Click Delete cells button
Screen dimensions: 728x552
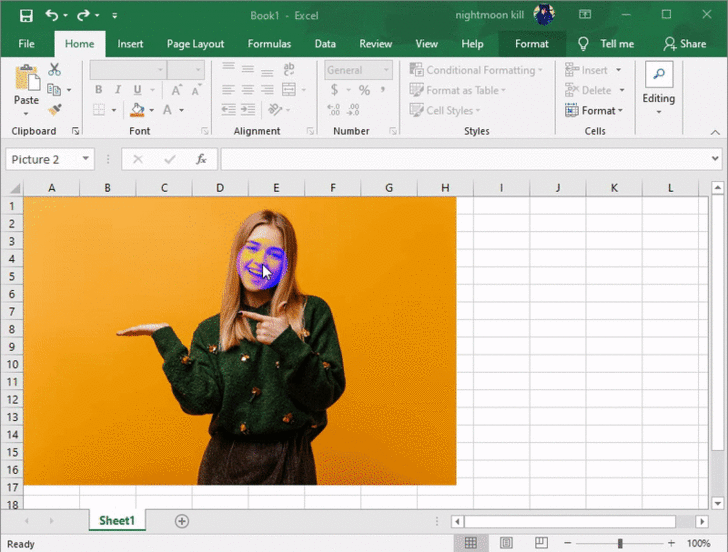click(588, 90)
